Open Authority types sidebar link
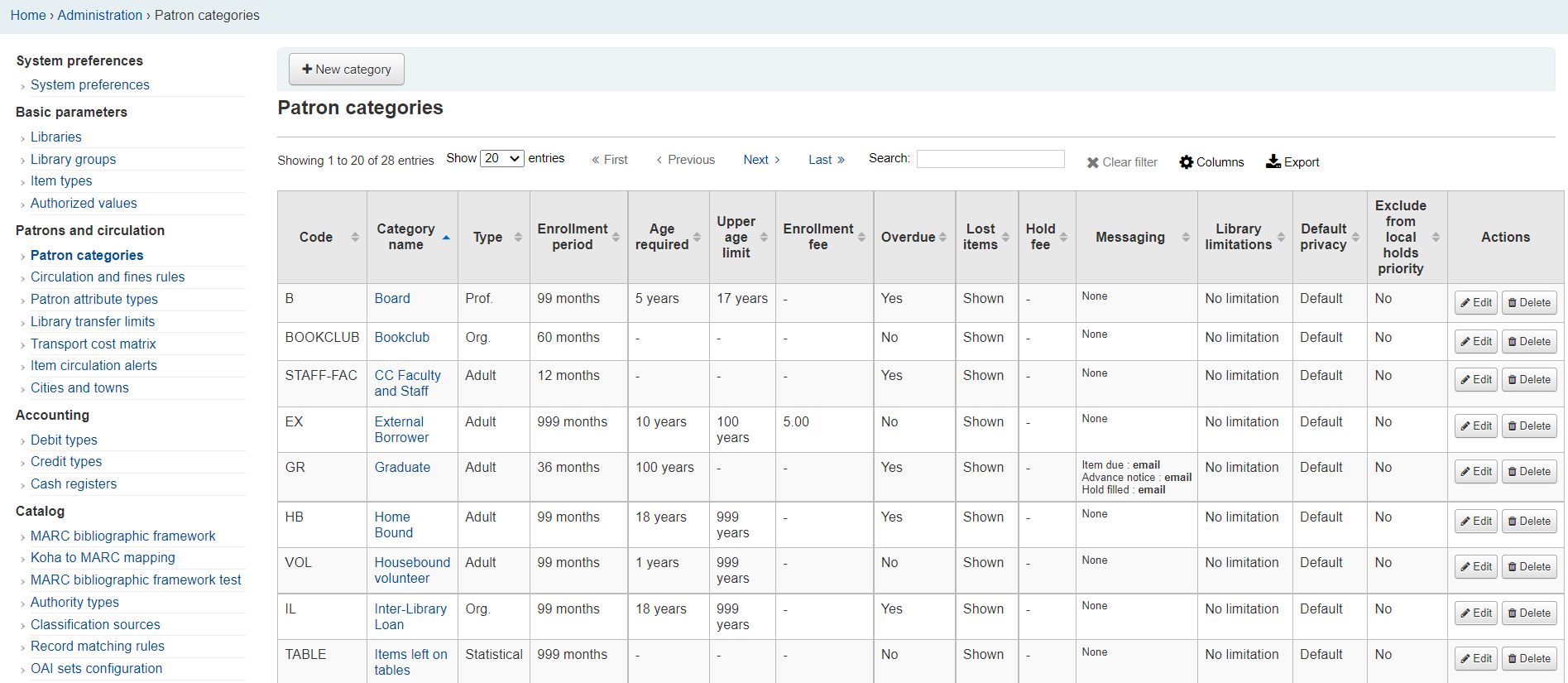 point(74,602)
